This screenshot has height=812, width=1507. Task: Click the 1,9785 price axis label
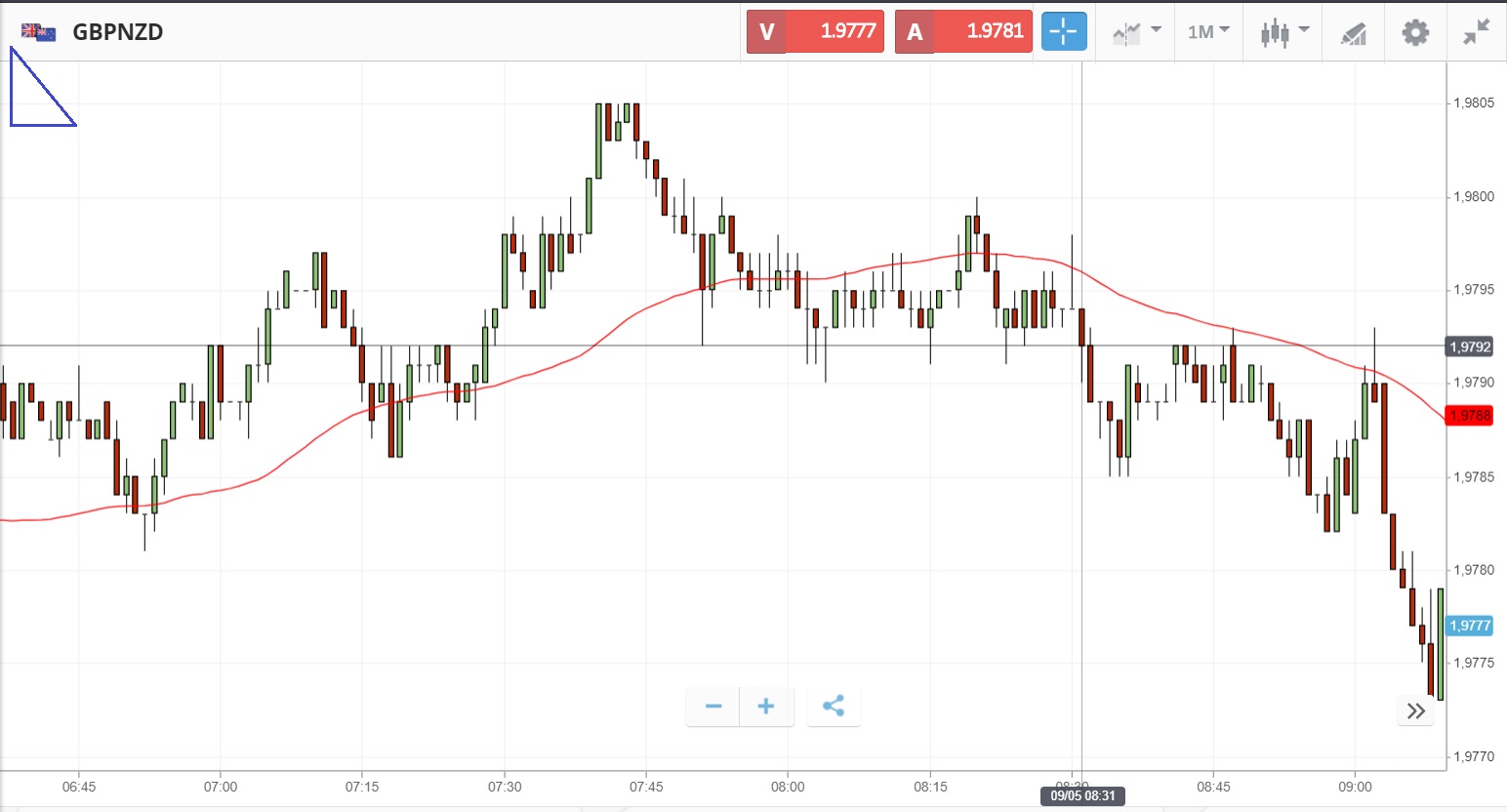(1474, 477)
